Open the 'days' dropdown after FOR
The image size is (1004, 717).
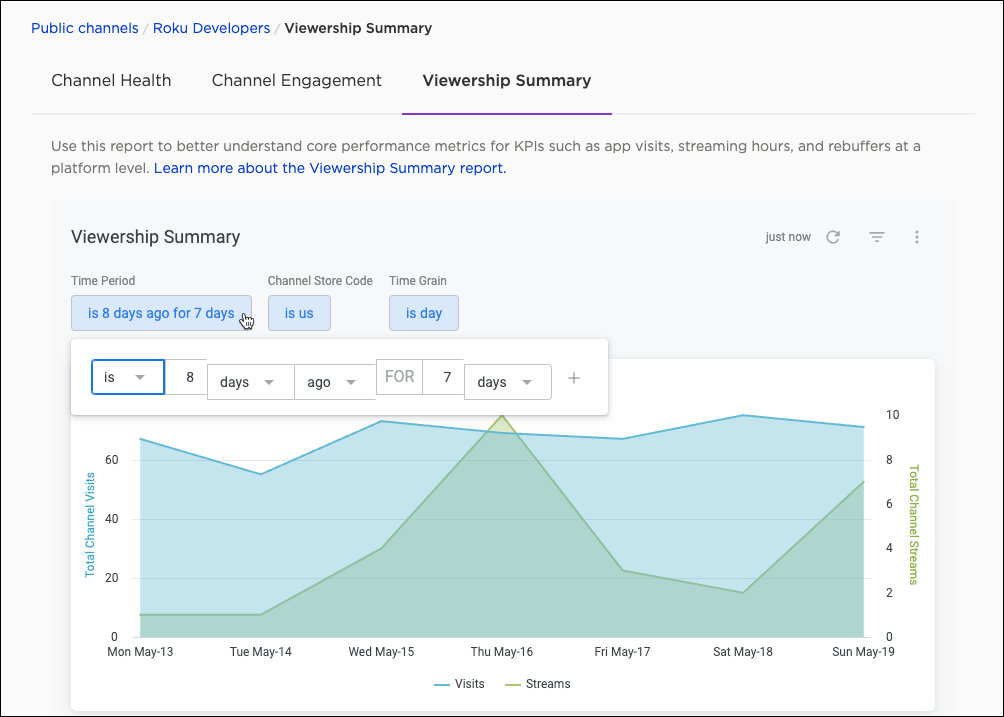pos(507,382)
